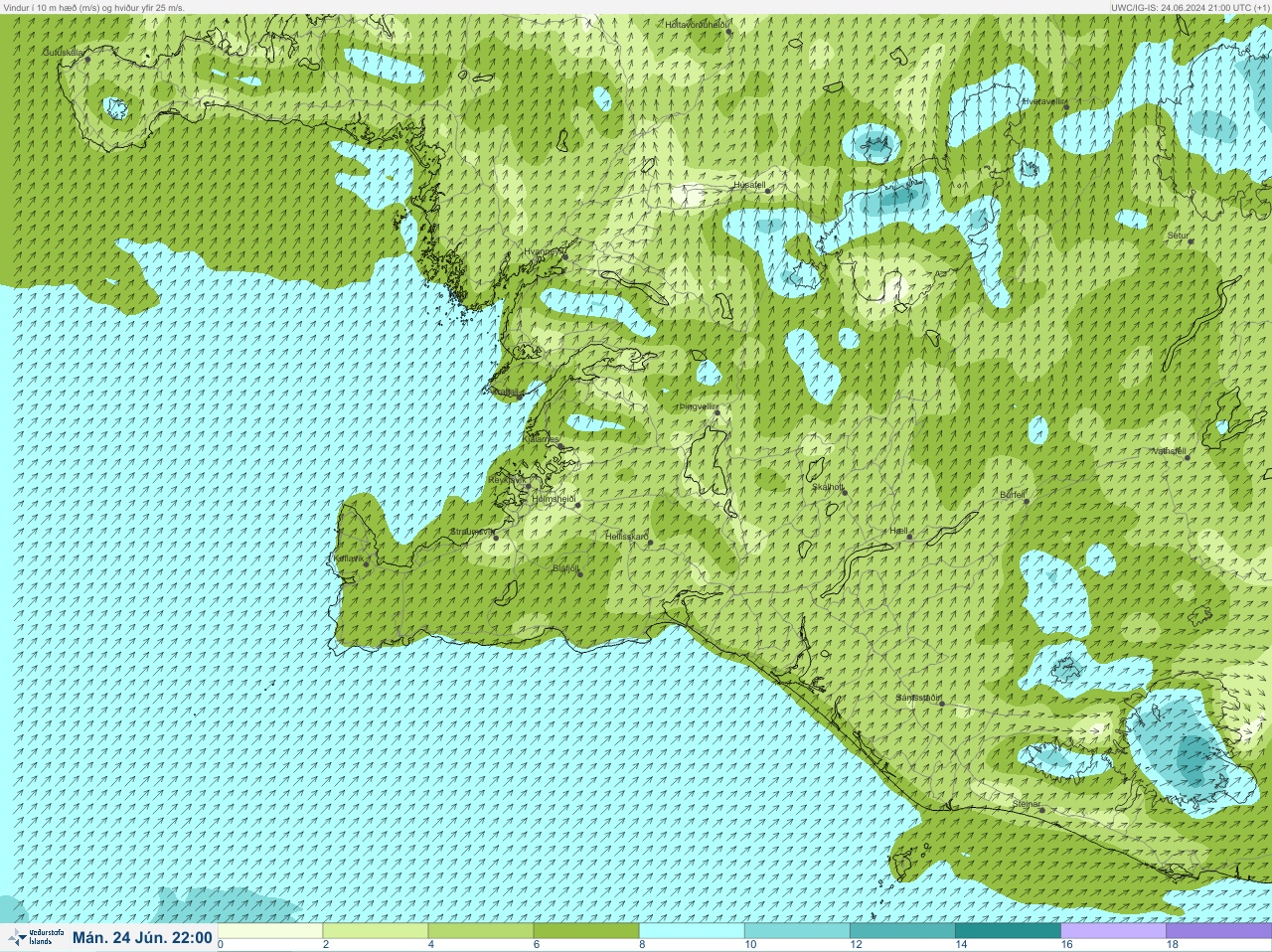Click the 'Mán. 24 Jún. 22:00' timestamp
This screenshot has height=952, width=1272.
coord(142,937)
